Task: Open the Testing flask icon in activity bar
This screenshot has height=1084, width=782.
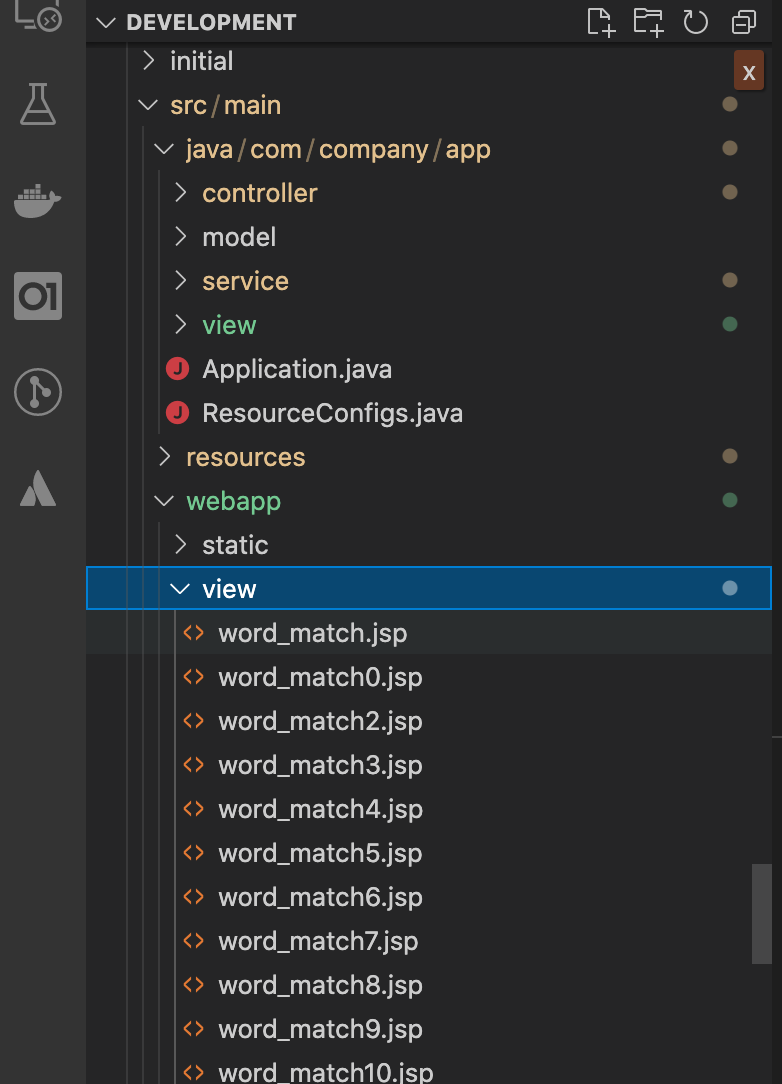Action: coord(38,104)
